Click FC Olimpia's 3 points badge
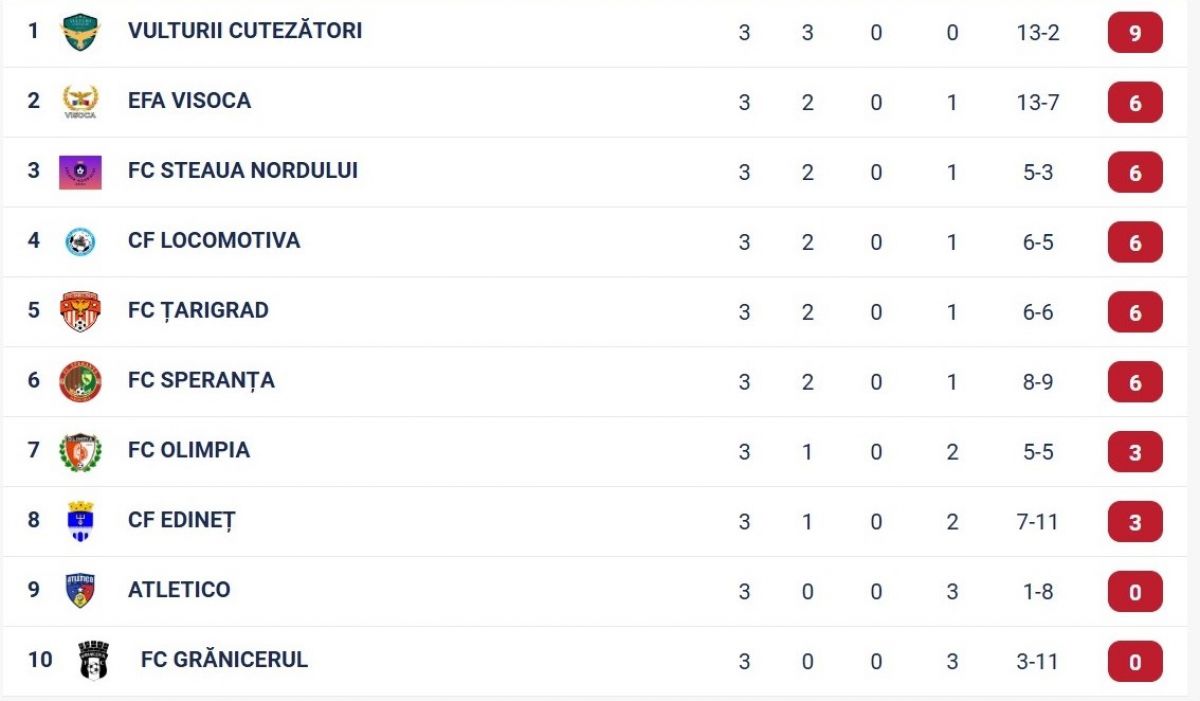1200x701 pixels. coord(1135,452)
